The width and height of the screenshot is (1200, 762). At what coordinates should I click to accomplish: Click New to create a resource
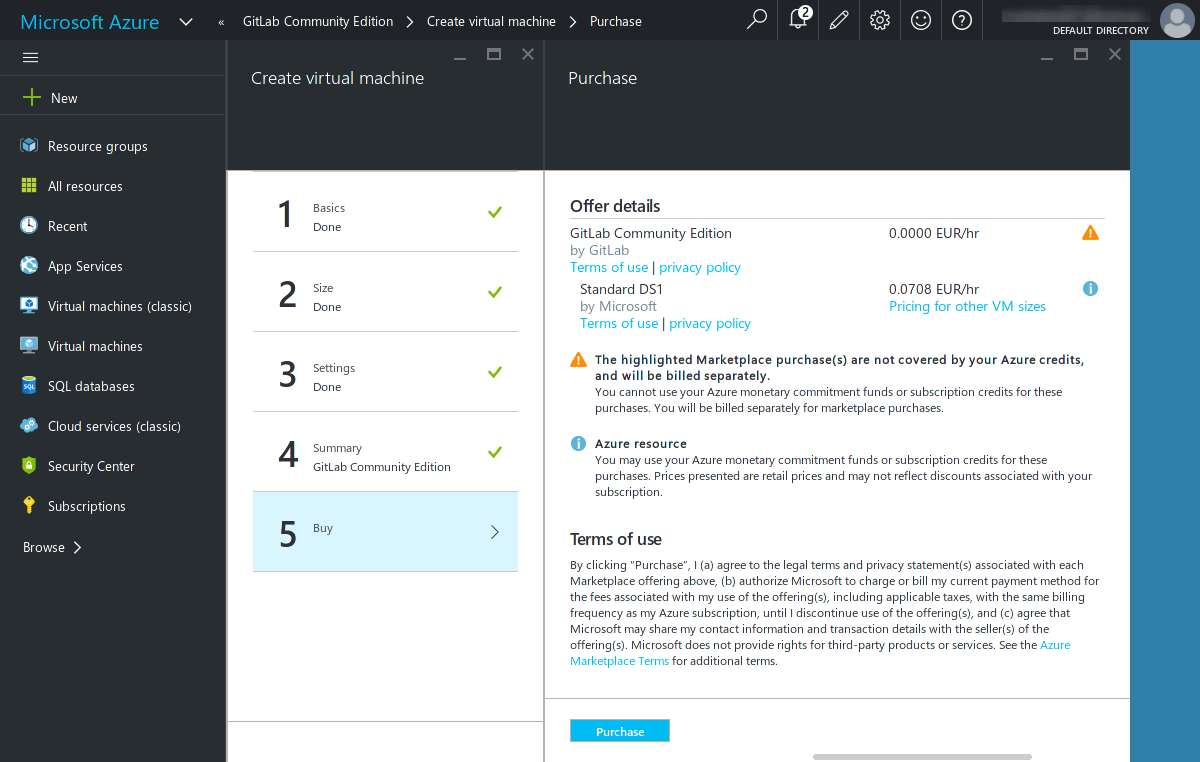click(52, 97)
